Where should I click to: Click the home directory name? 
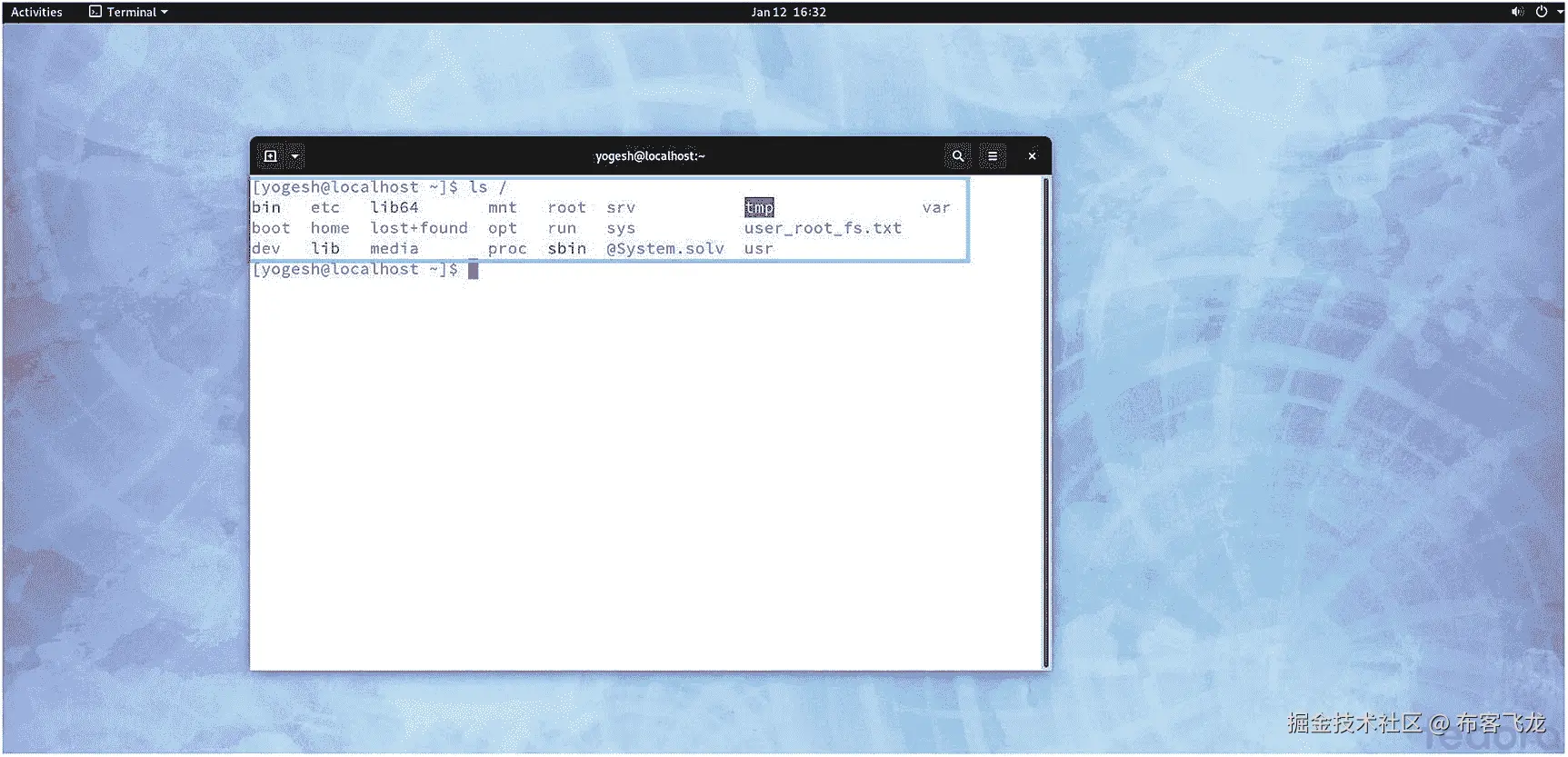coord(330,228)
